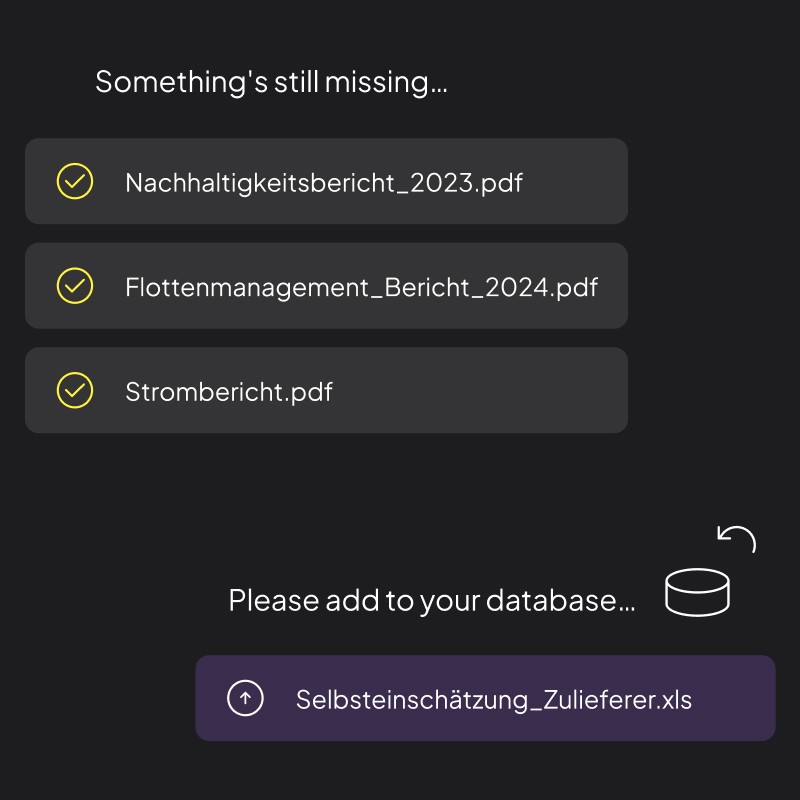
Task: Click the "Please add to your database..." text
Action: coord(432,601)
